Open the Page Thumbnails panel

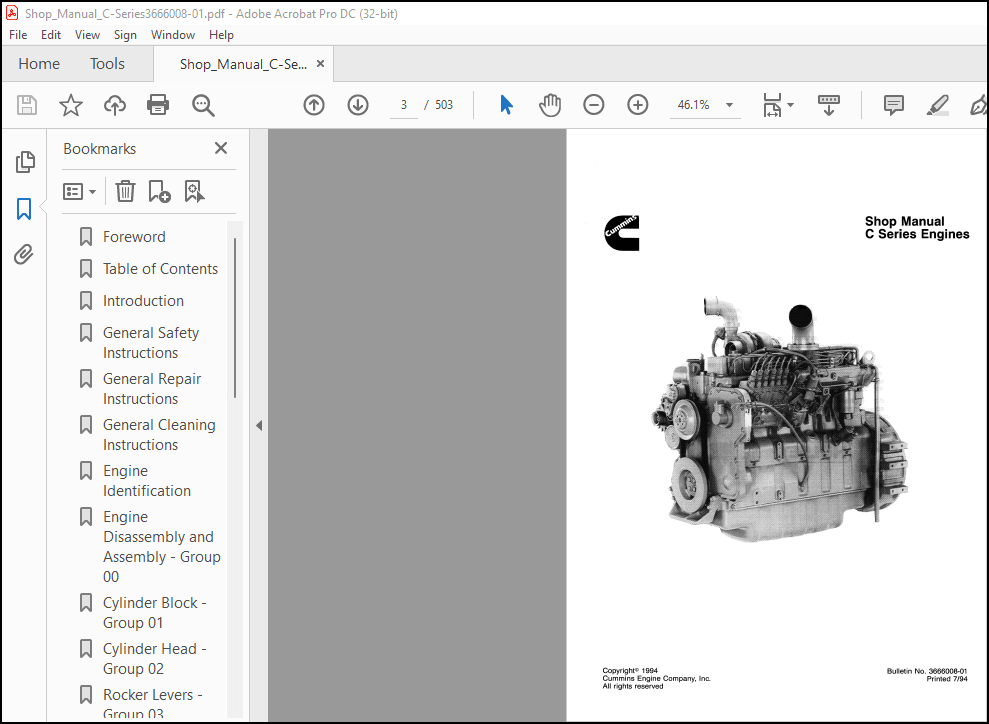[x=22, y=162]
